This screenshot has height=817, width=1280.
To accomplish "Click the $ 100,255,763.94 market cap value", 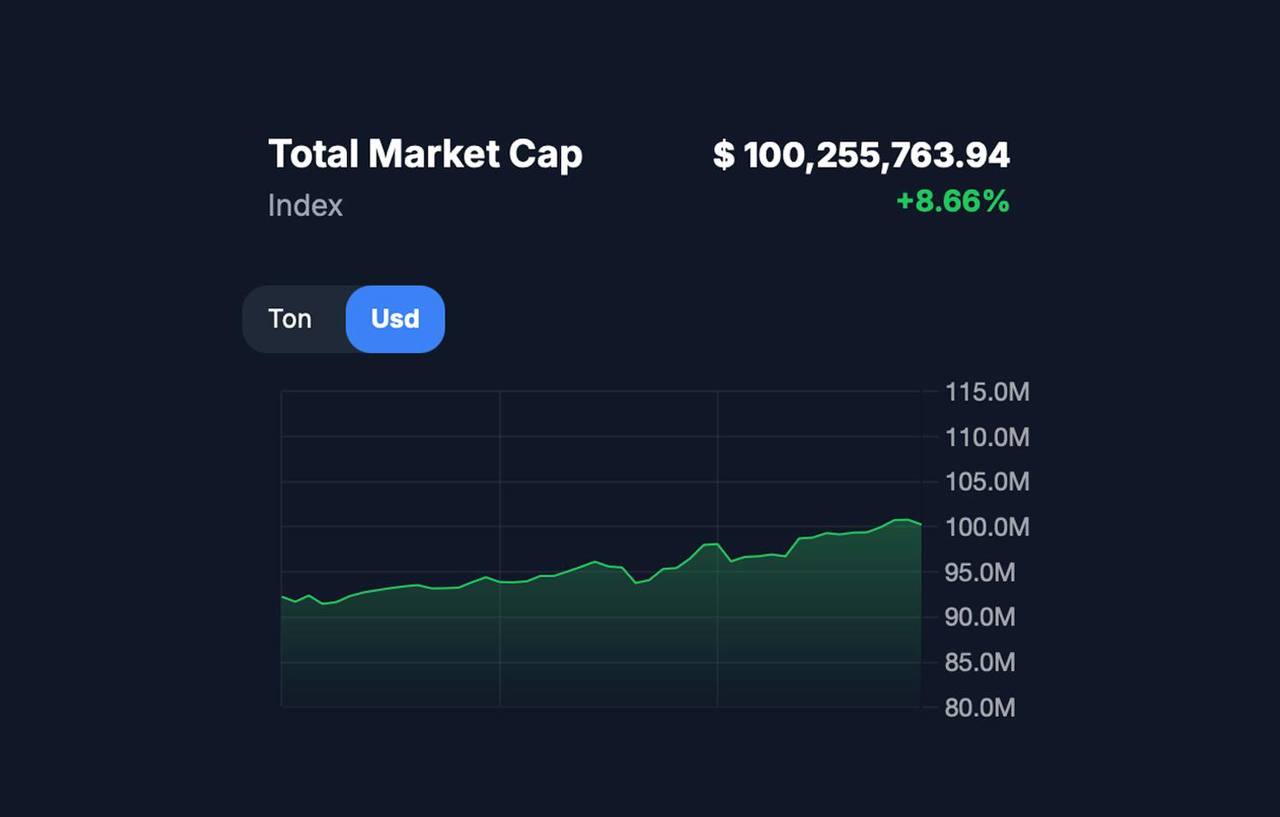I will (x=861, y=155).
